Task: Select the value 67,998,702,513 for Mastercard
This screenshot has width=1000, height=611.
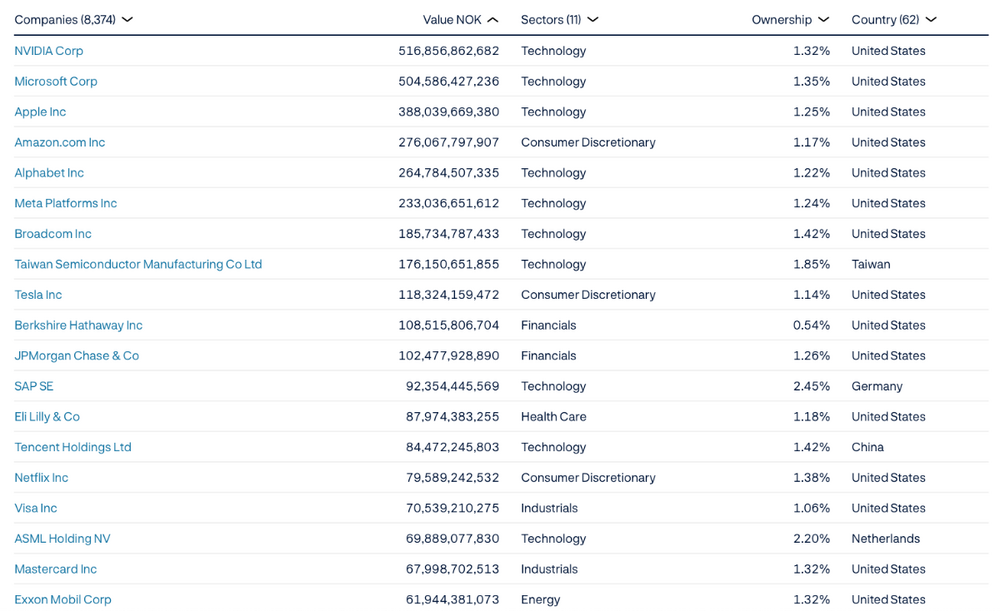Action: pyautogui.click(x=452, y=569)
